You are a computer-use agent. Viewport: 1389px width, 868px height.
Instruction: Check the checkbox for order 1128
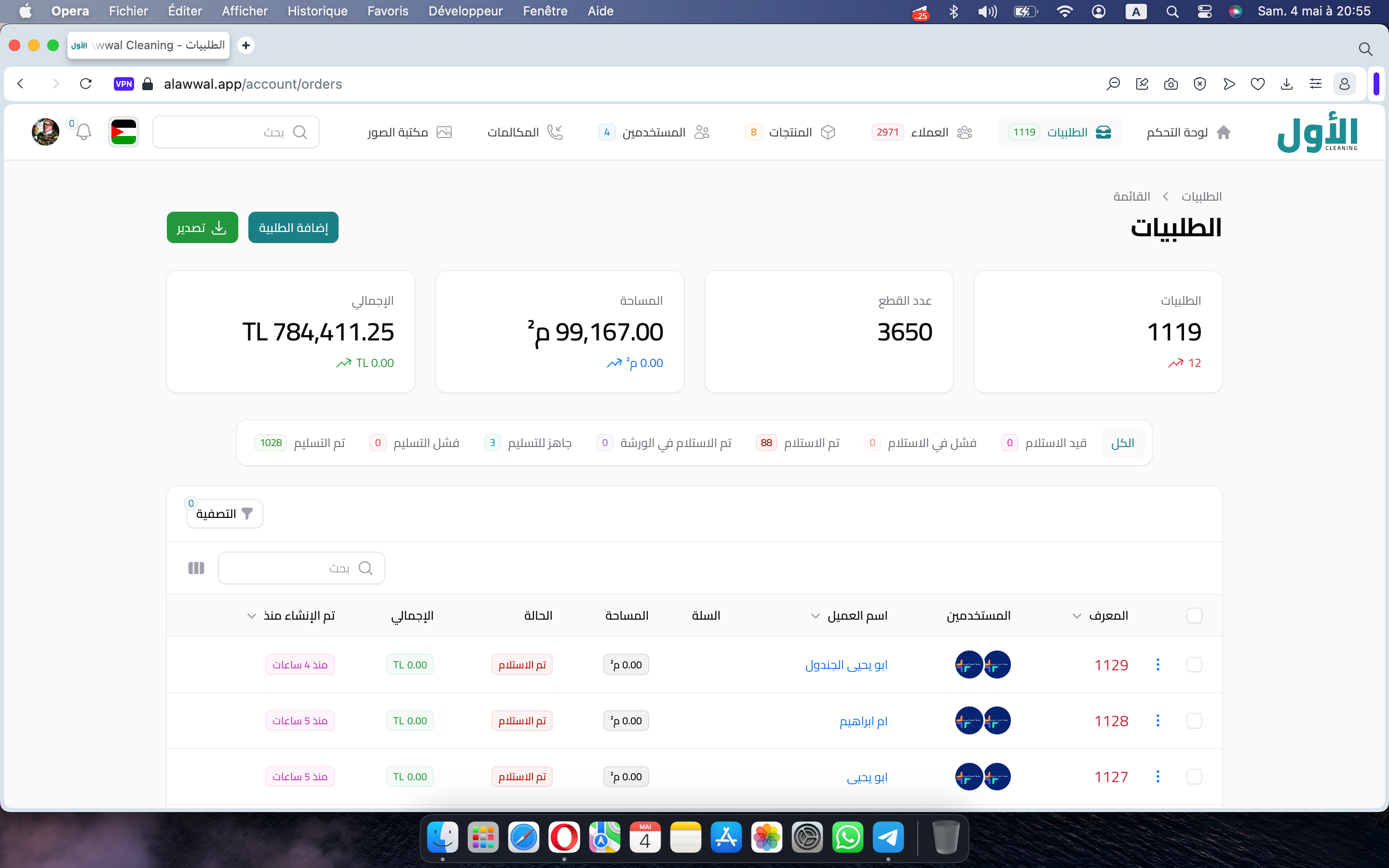1194,720
